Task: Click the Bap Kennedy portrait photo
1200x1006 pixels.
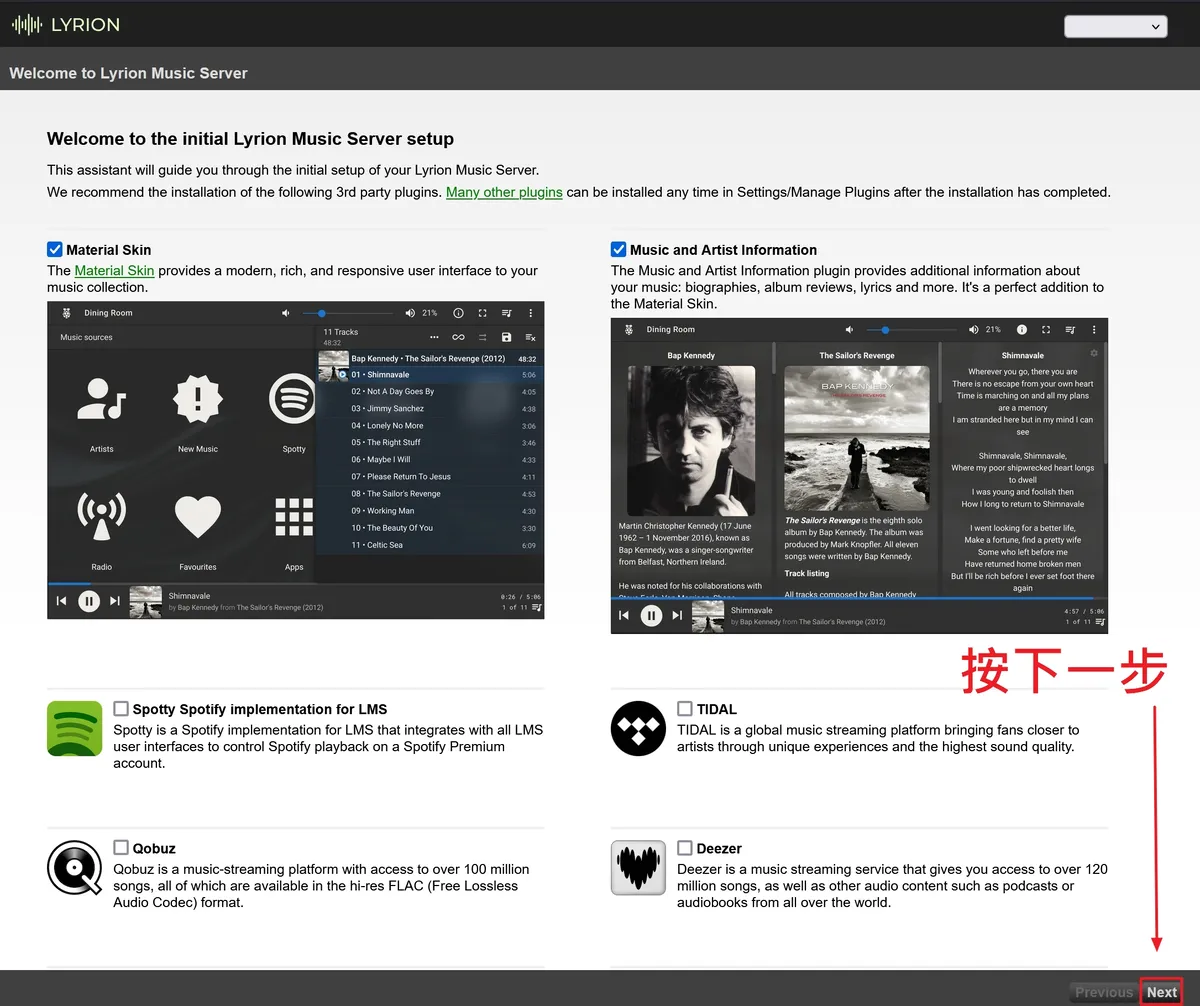Action: point(691,441)
